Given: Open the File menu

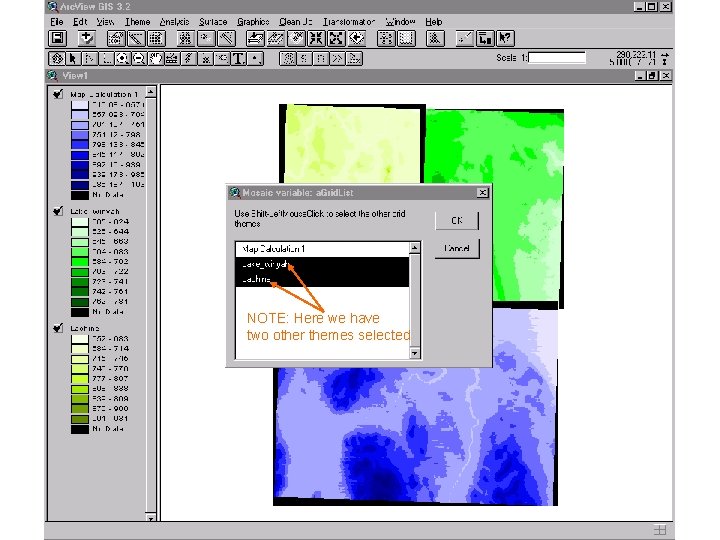Looking at the screenshot, I should (56, 22).
